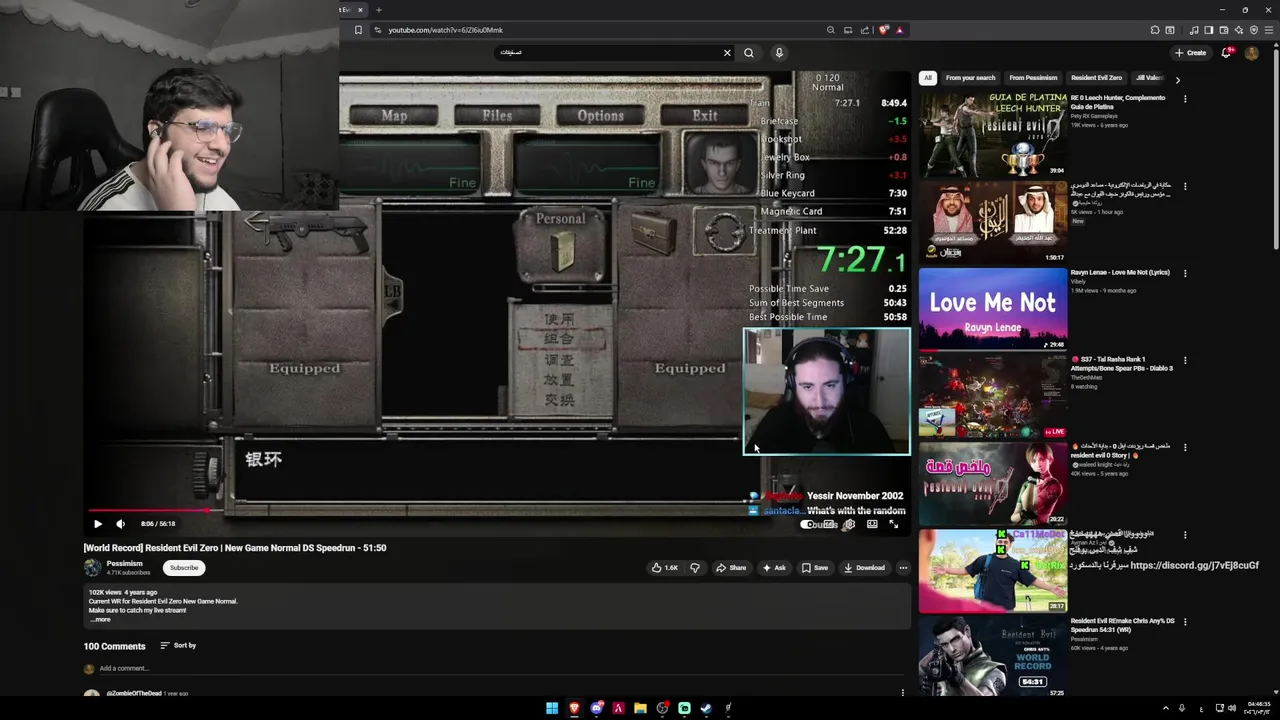This screenshot has height=720, width=1280.
Task: Share the speedrun video
Action: pos(730,568)
